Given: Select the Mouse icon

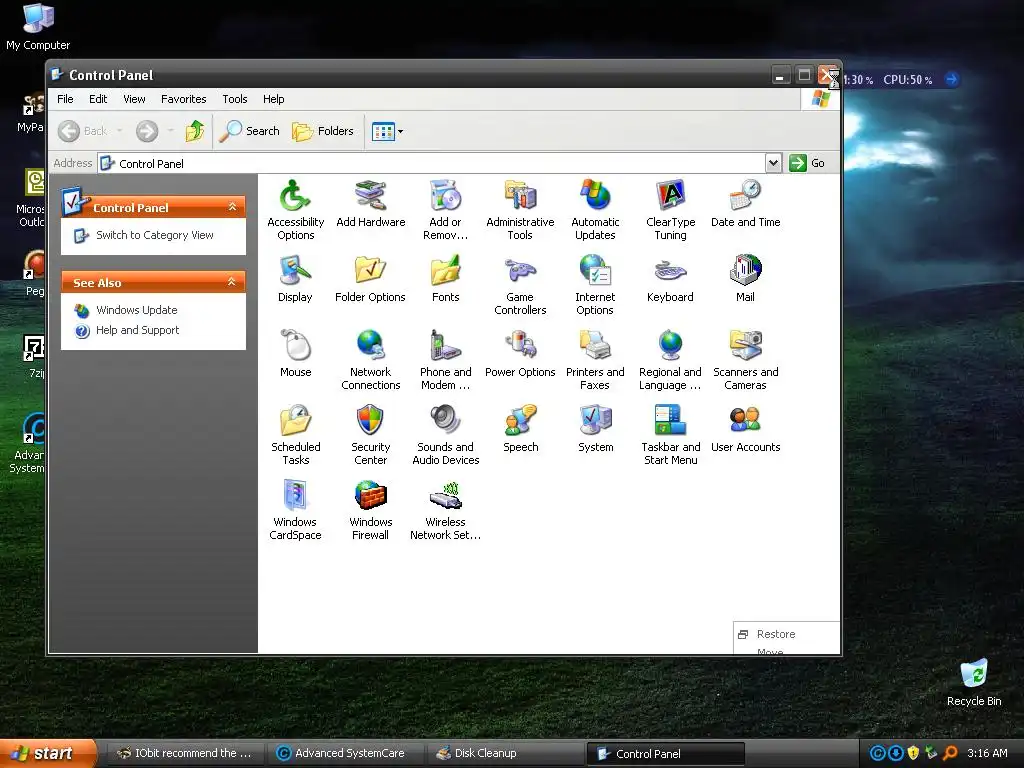Looking at the screenshot, I should click(295, 353).
